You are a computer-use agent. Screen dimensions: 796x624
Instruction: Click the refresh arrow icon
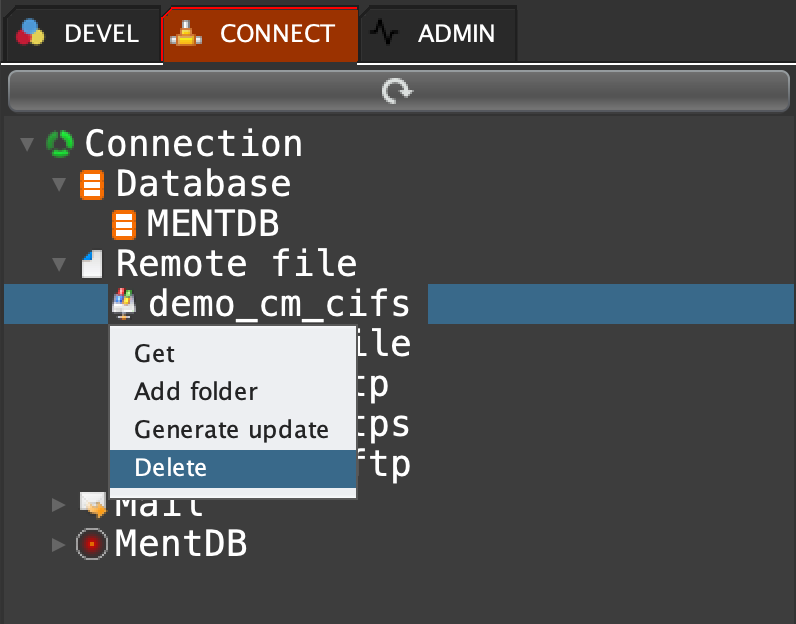click(x=397, y=93)
